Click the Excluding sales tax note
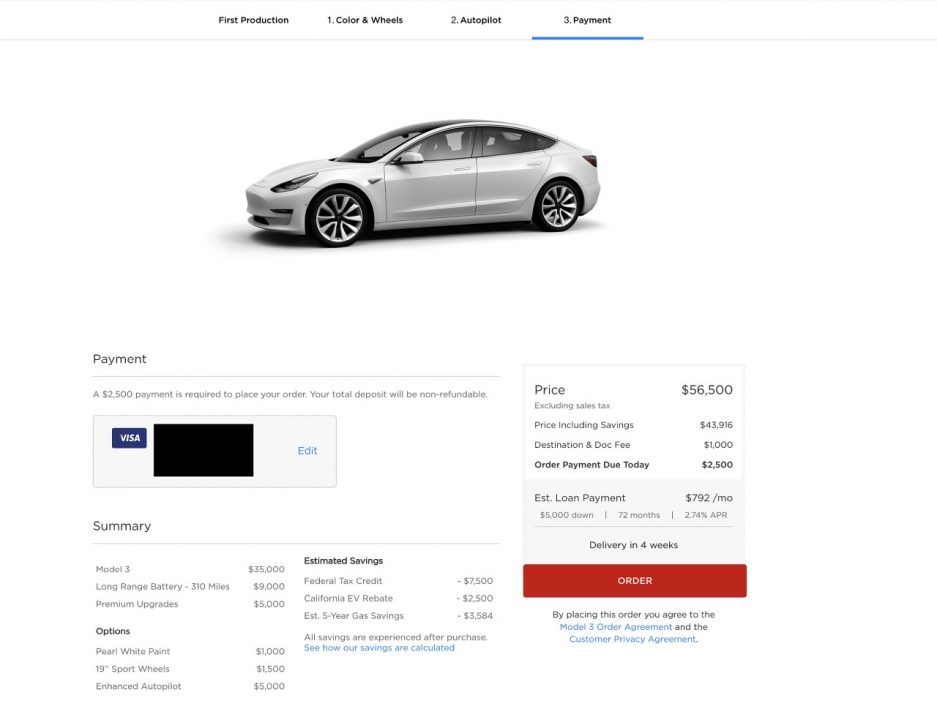 (x=572, y=406)
